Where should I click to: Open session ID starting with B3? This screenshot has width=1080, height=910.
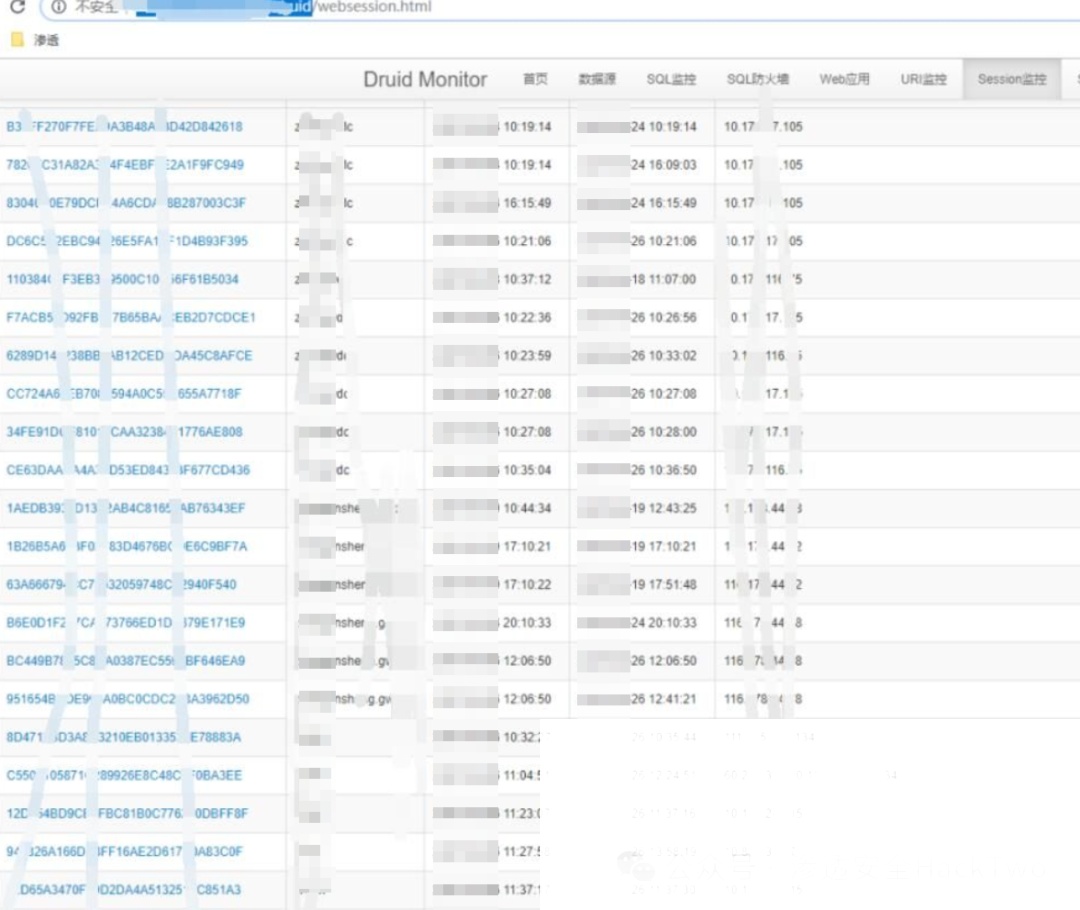tap(125, 127)
